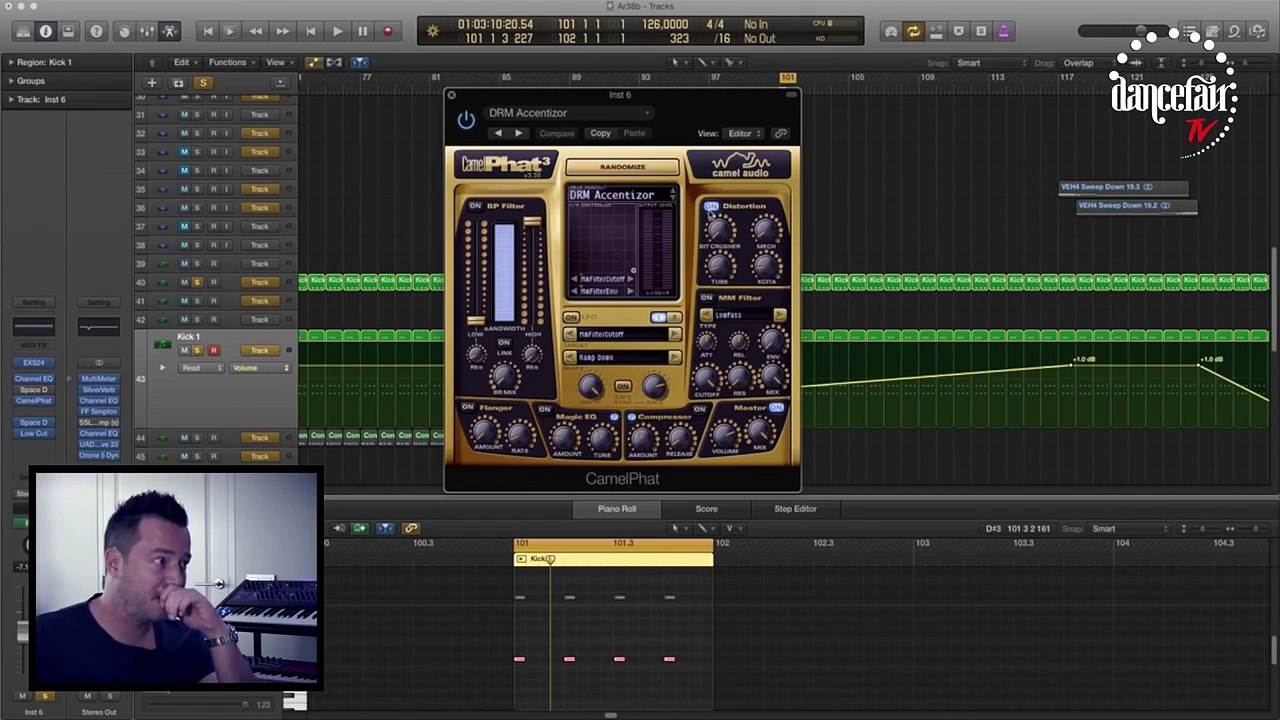Open the Library panel icon
The width and height of the screenshot is (1280, 720).
pyautogui.click(x=22, y=31)
